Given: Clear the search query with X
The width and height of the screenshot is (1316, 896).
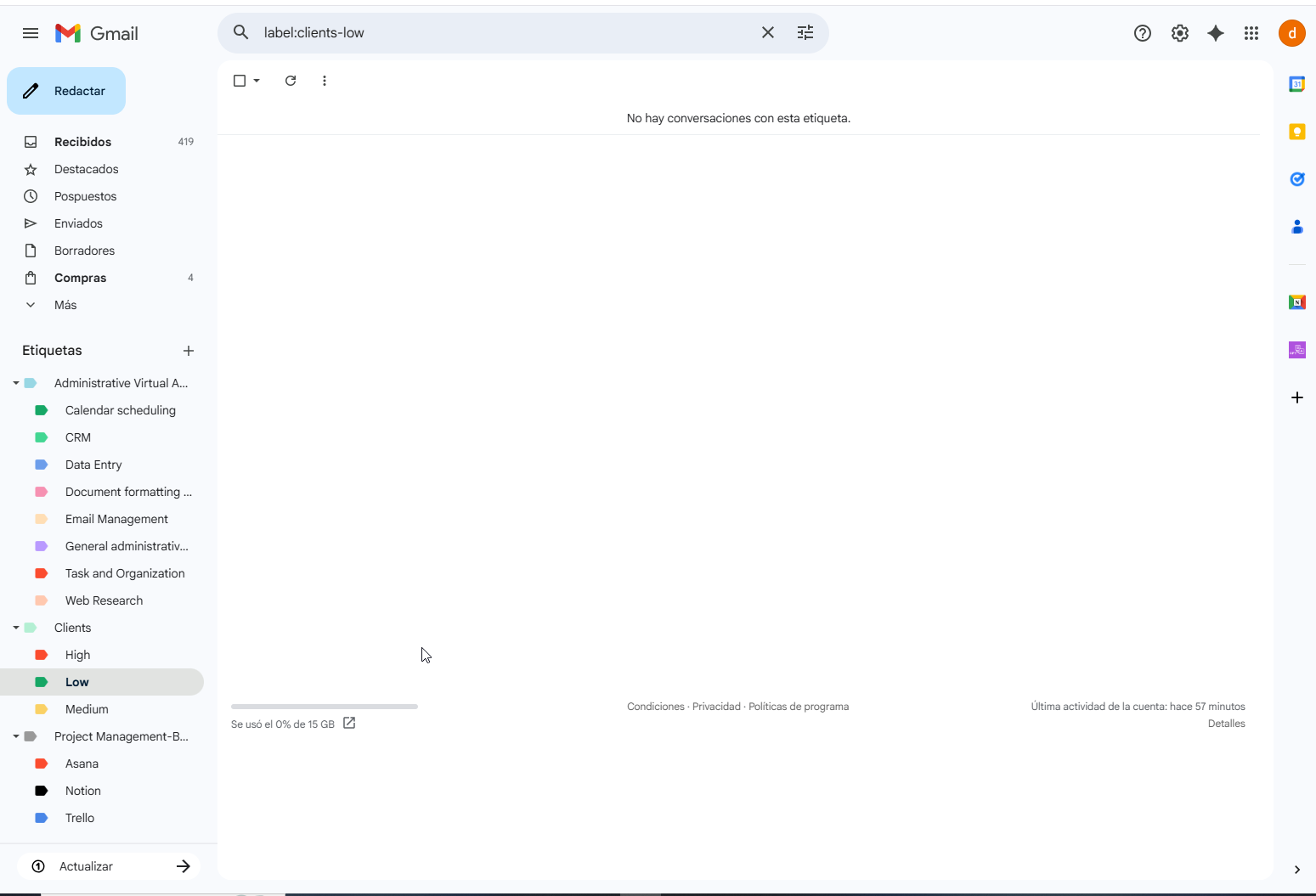Looking at the screenshot, I should (767, 32).
